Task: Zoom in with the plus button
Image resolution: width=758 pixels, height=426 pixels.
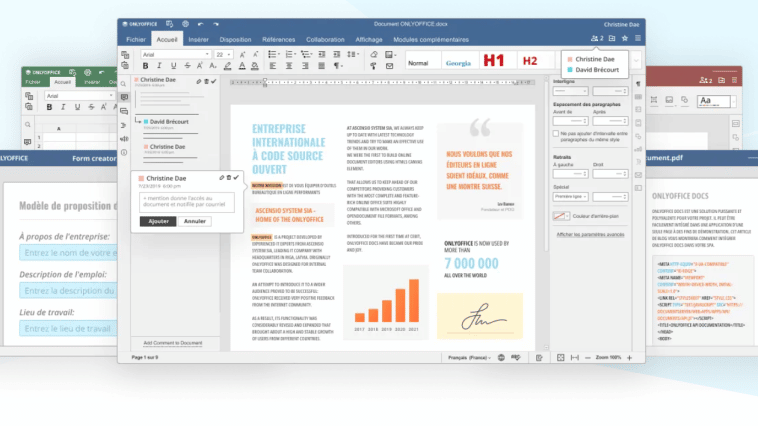Action: pos(629,358)
